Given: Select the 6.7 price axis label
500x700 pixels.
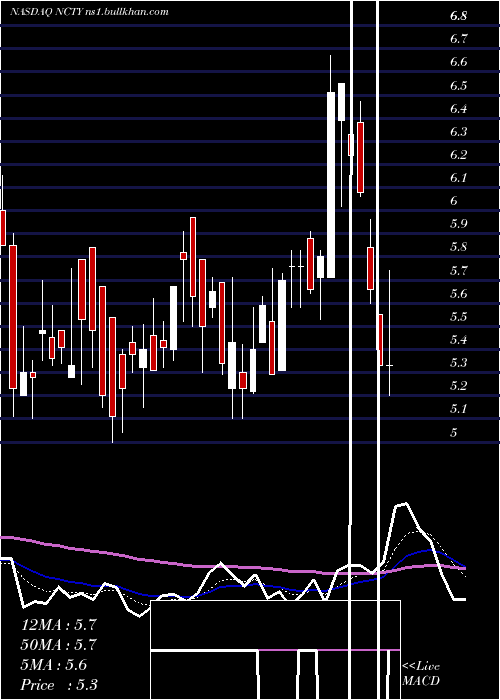Looking at the screenshot, I should pyautogui.click(x=458, y=39).
